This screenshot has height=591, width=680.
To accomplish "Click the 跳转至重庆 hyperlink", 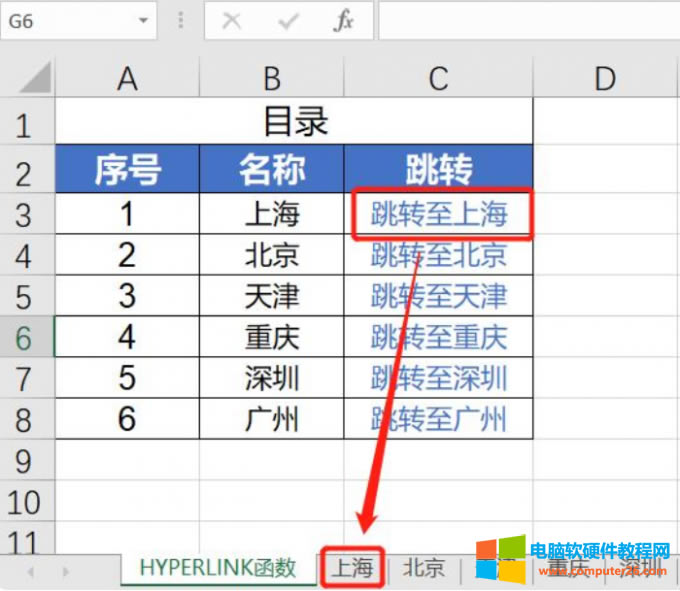I will [x=439, y=337].
